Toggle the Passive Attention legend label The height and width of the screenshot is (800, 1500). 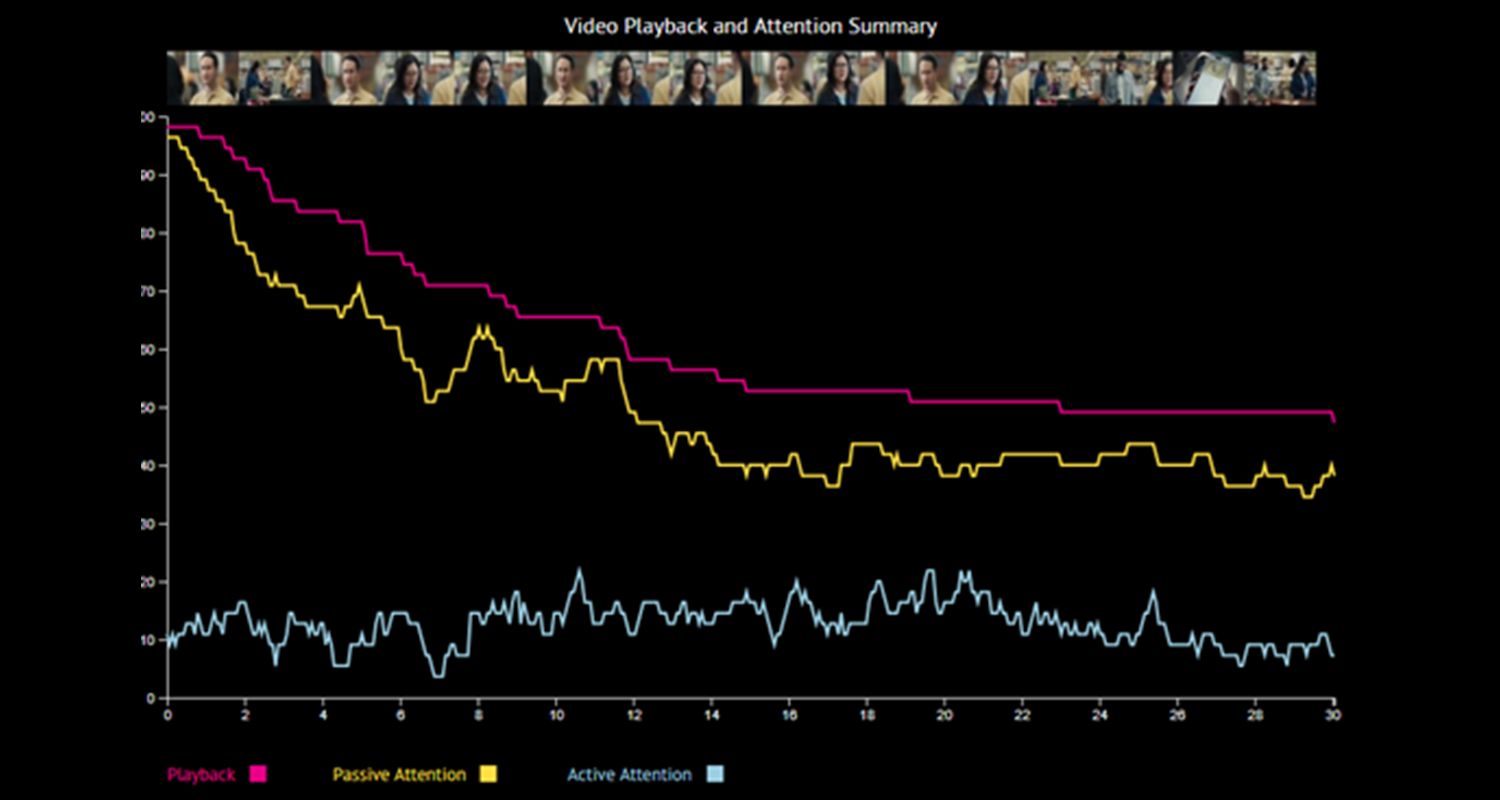point(399,774)
